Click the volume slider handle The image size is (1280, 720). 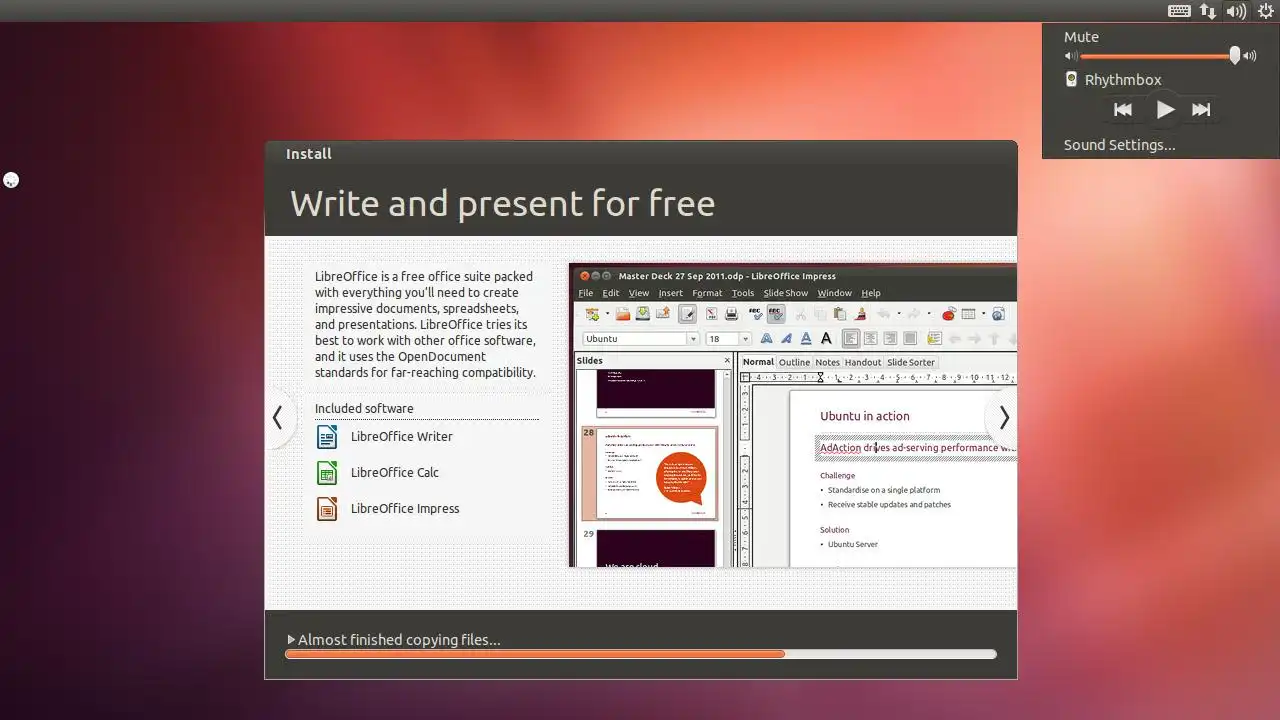coord(1235,56)
